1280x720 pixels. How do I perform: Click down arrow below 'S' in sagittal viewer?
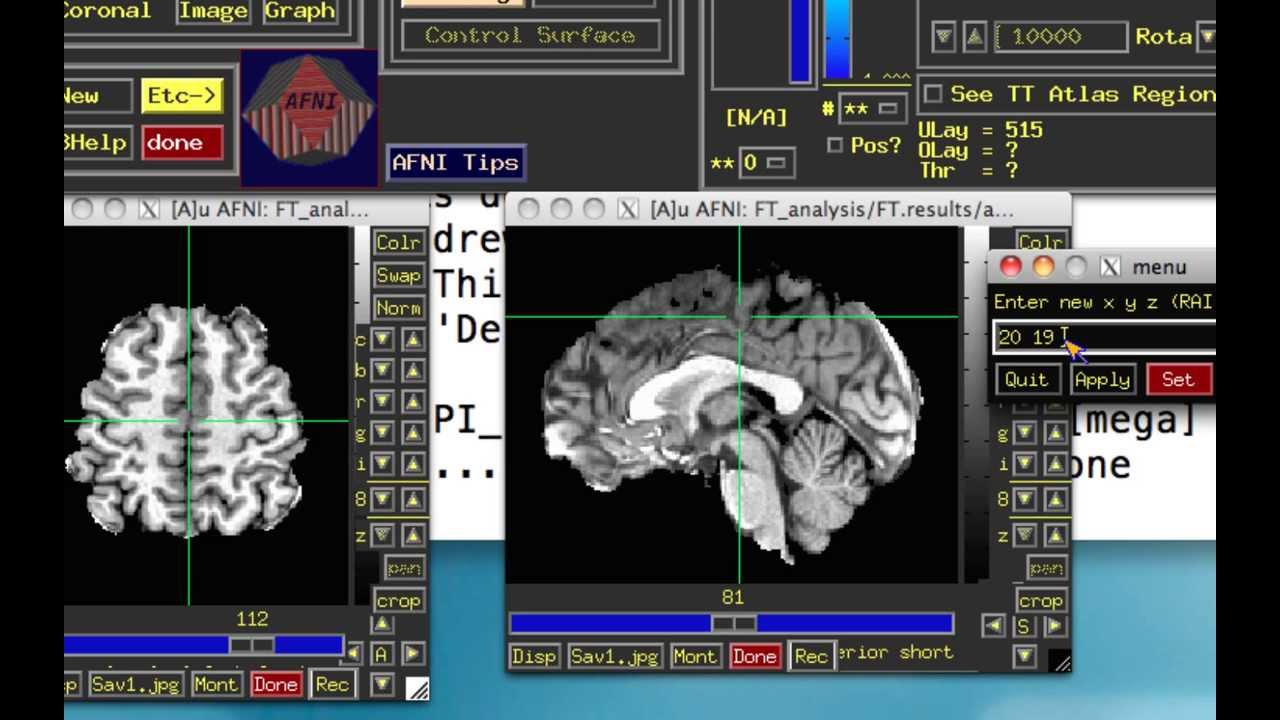coord(1024,656)
